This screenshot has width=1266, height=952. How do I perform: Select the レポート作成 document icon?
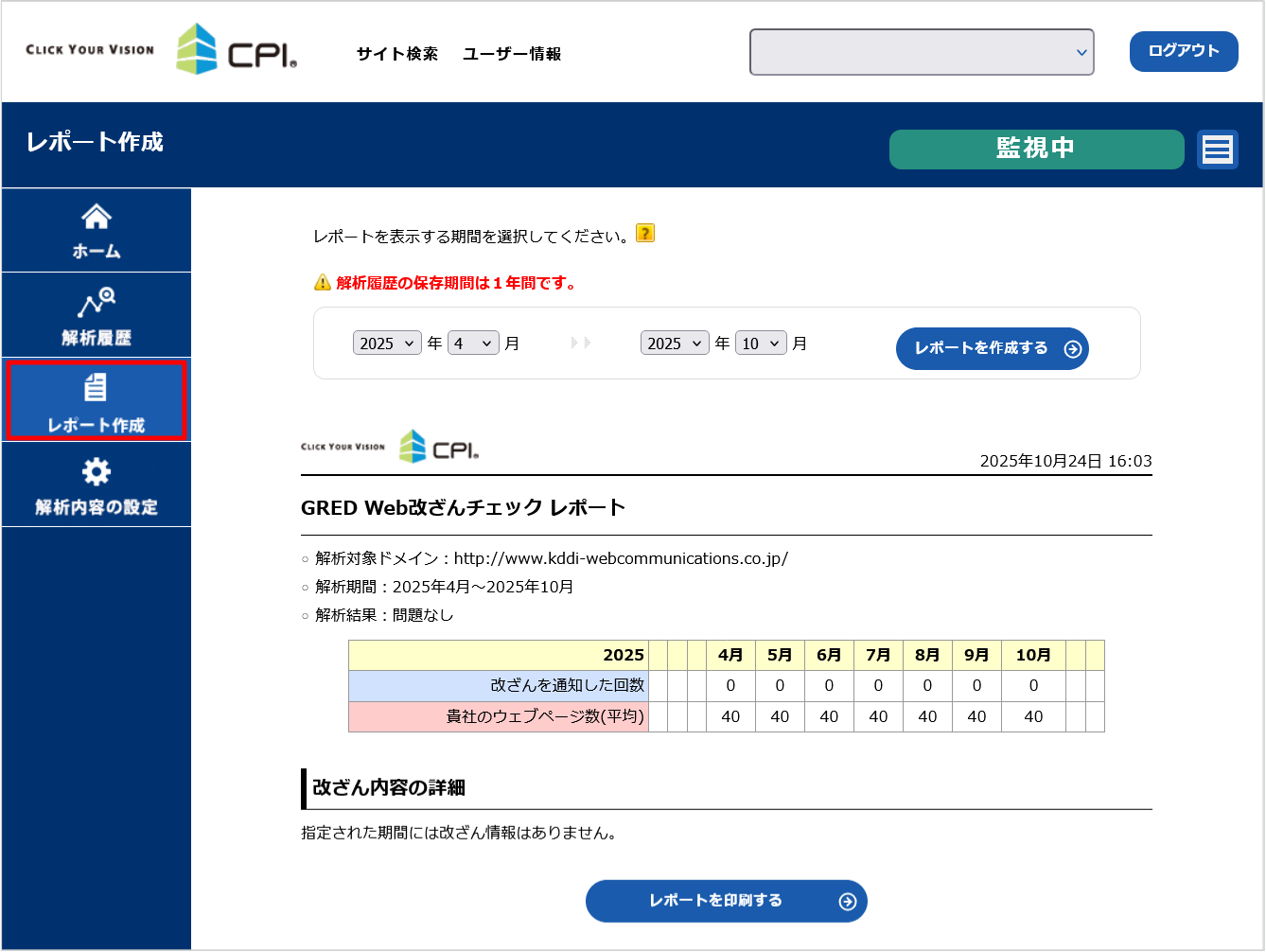pyautogui.click(x=96, y=387)
